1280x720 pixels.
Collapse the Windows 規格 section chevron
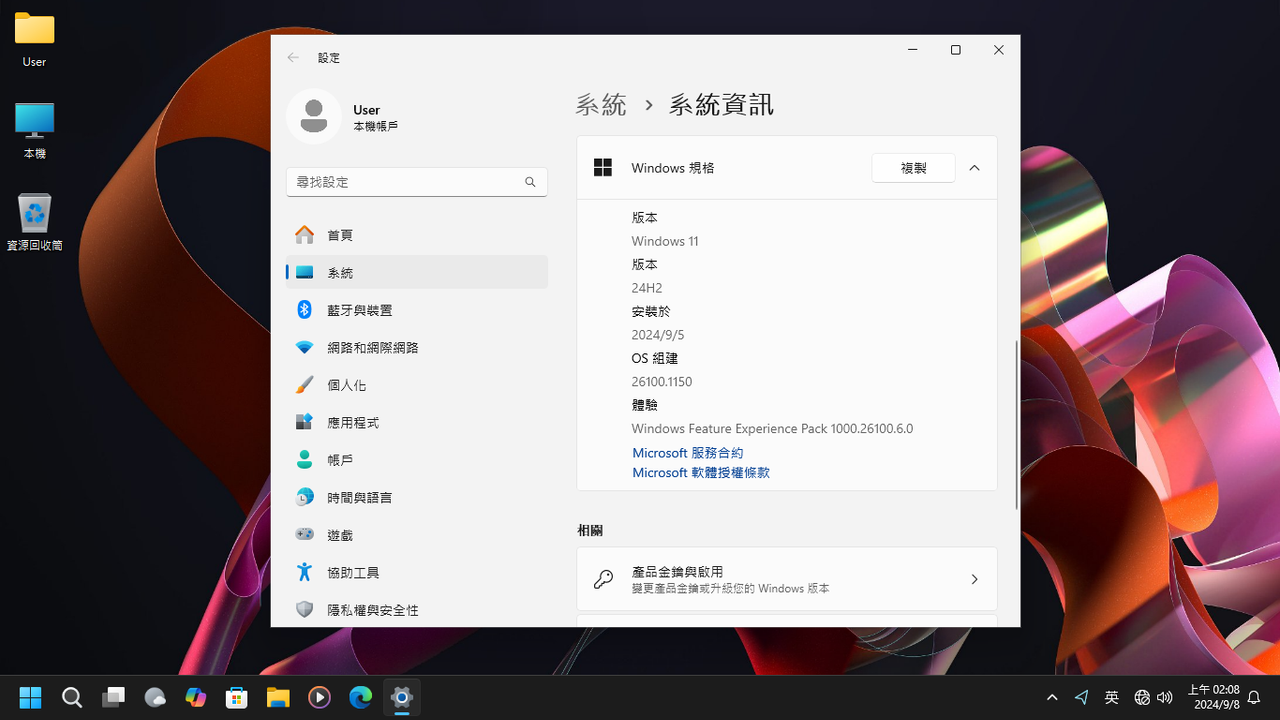click(x=974, y=168)
